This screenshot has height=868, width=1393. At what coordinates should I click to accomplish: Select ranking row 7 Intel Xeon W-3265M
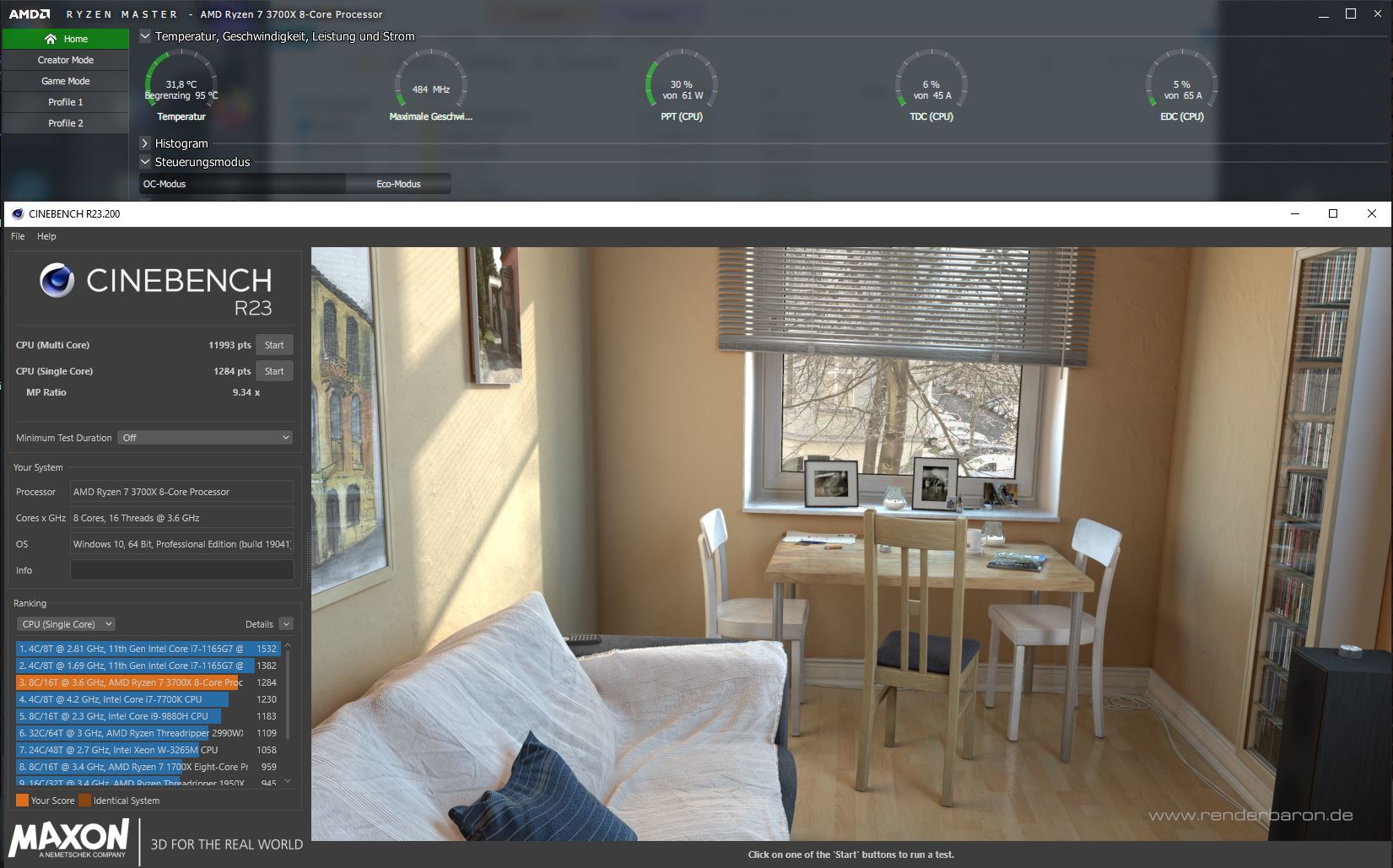148,750
